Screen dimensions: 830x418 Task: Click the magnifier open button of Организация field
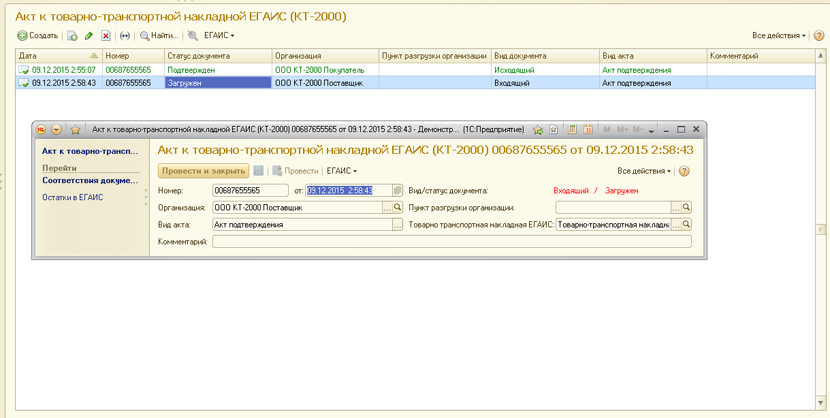[x=398, y=208]
